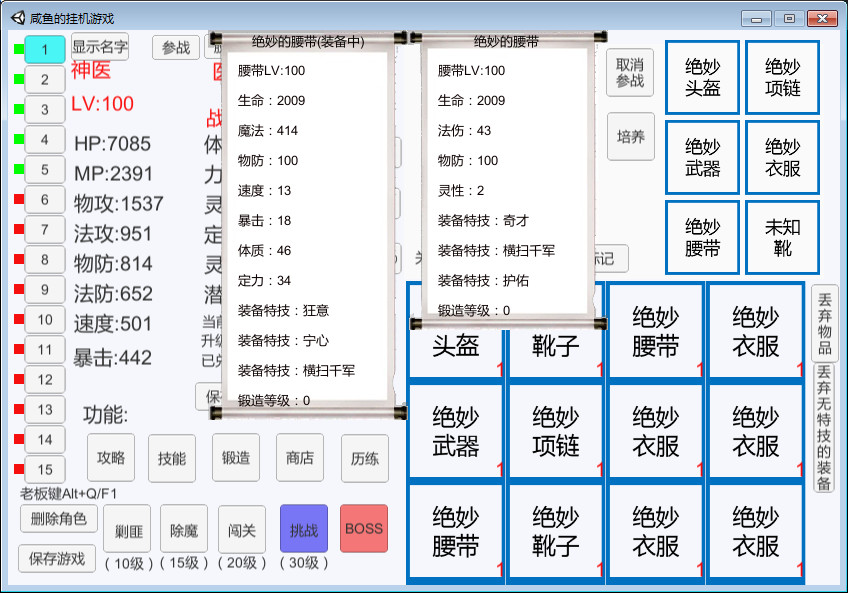The width and height of the screenshot is (848, 593).
Task: Click the 培养 training button
Action: tap(630, 137)
